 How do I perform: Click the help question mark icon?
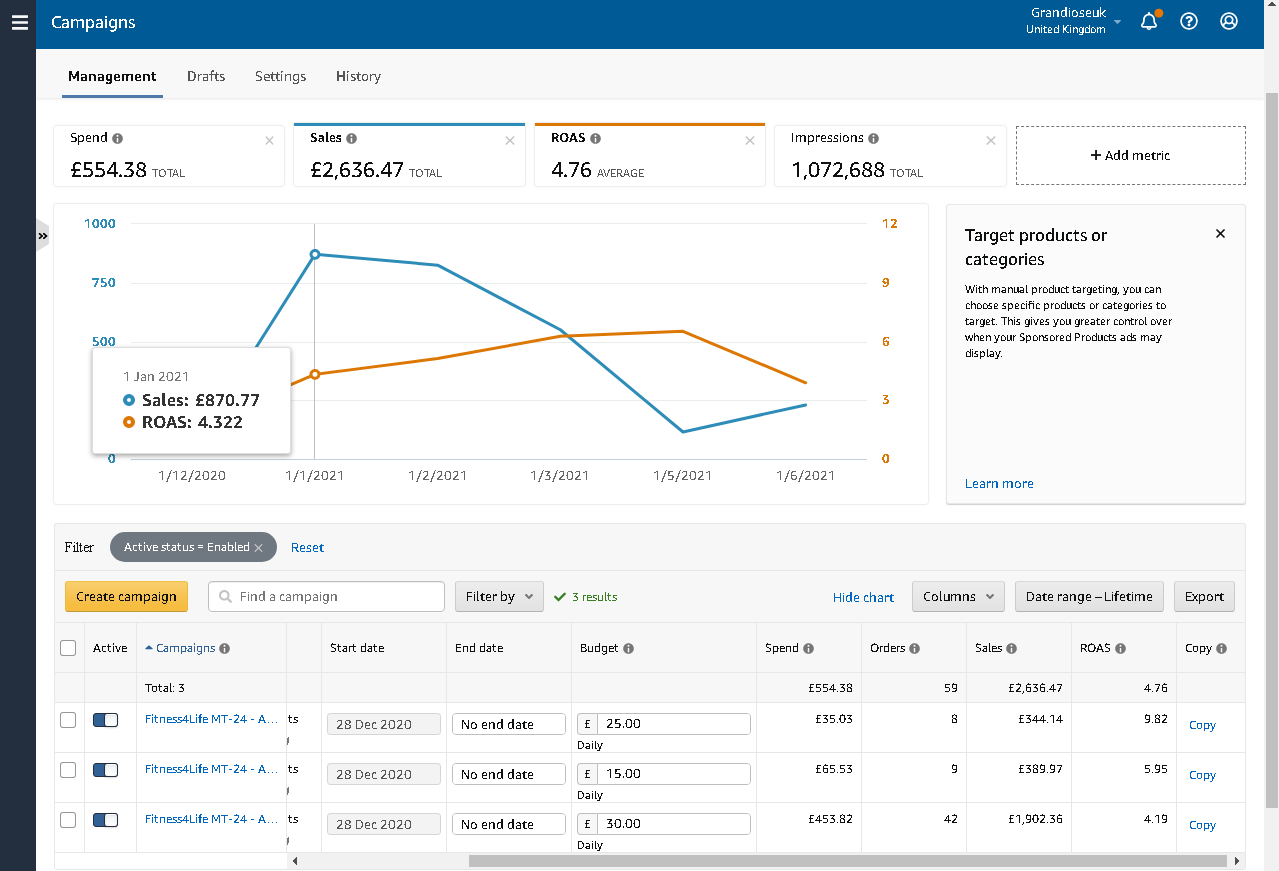click(1189, 21)
